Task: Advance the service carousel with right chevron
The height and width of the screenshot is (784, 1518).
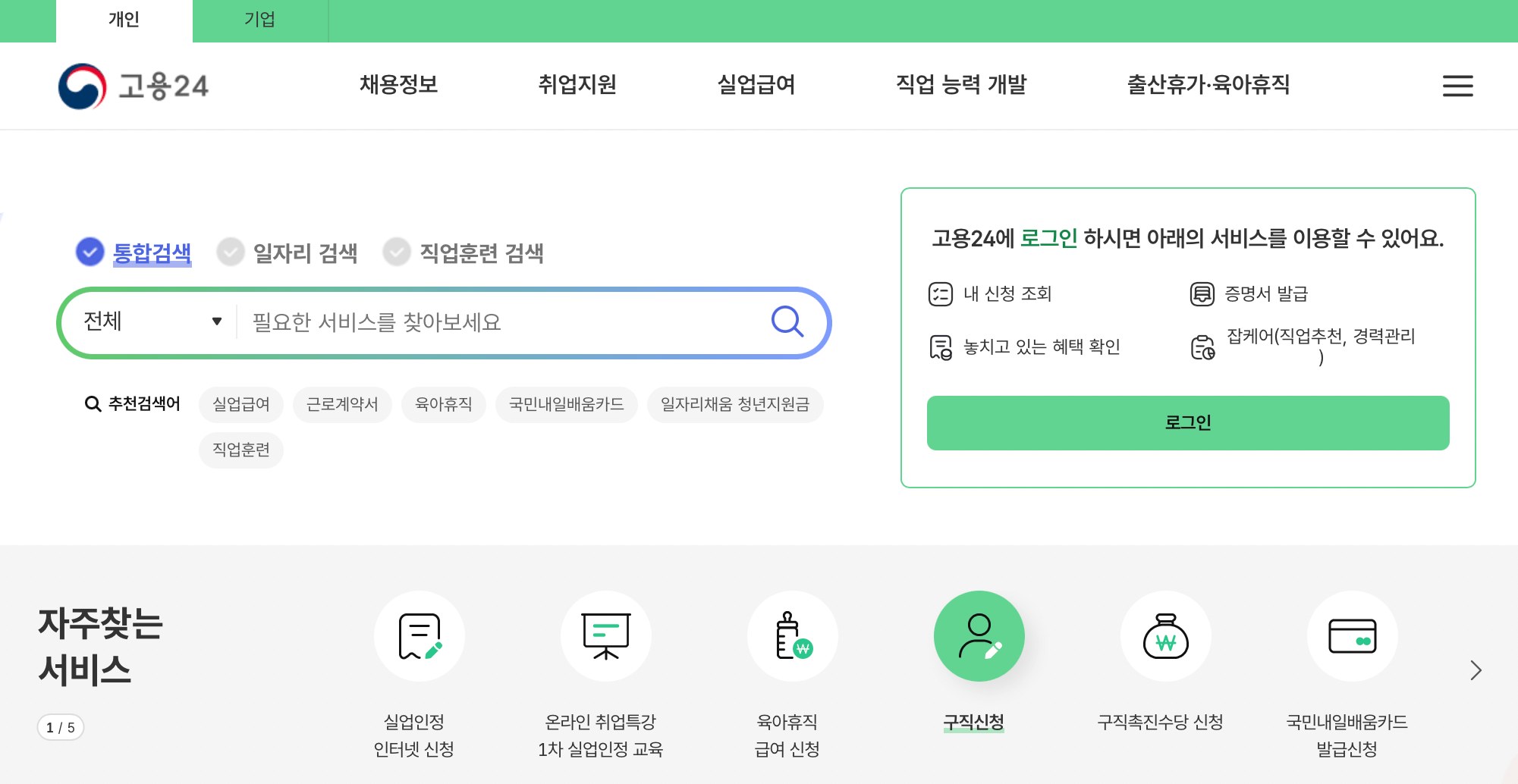Action: (1476, 670)
